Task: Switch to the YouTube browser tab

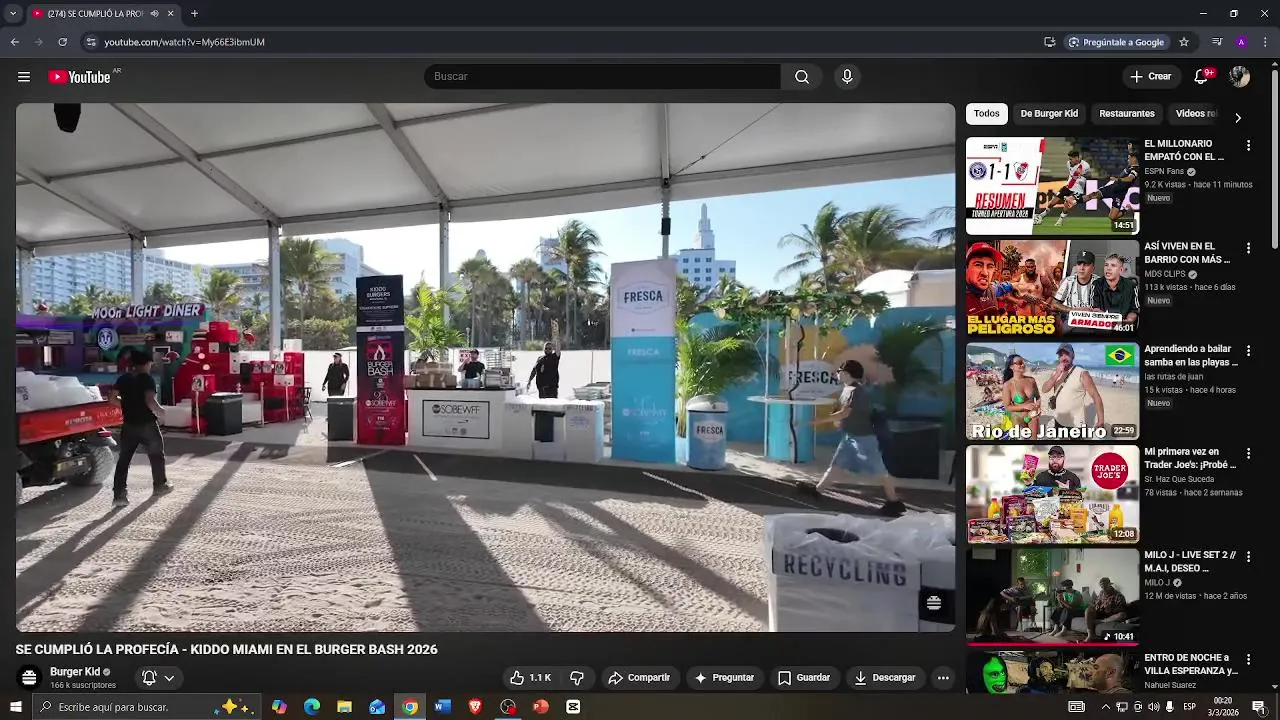Action: pos(95,14)
